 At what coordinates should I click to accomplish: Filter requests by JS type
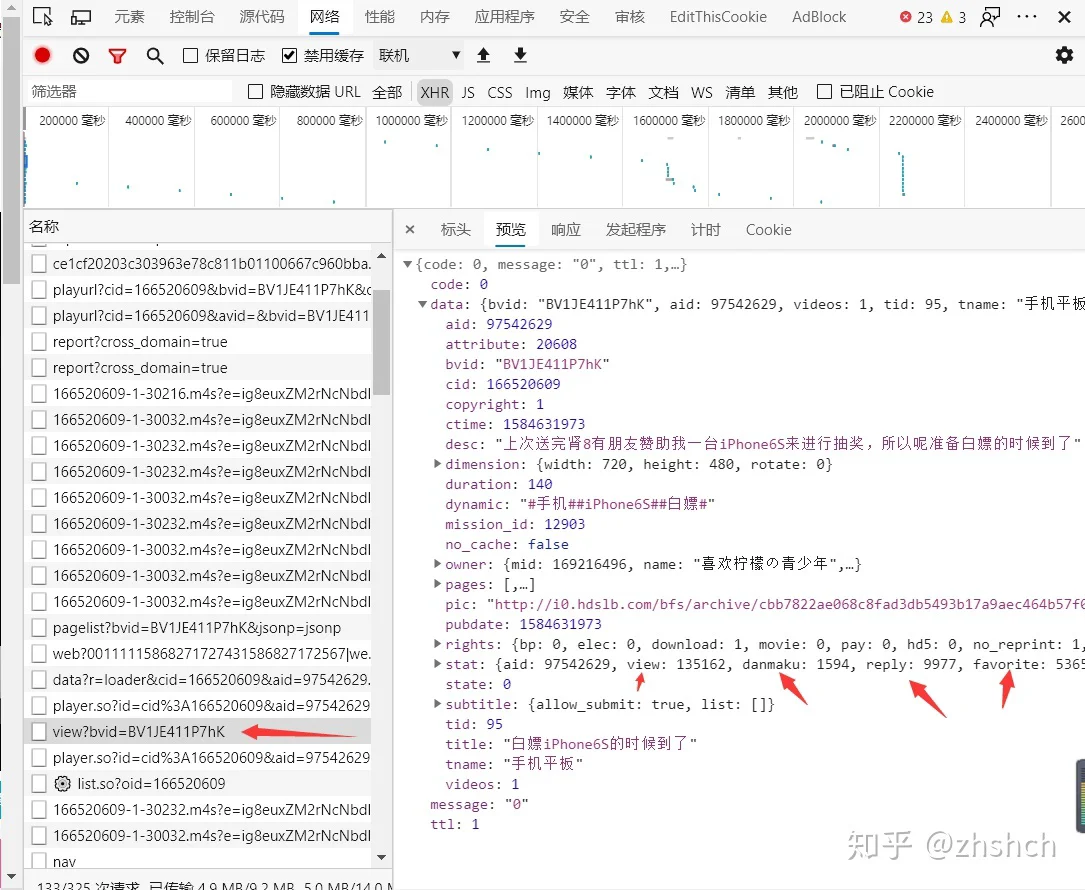click(x=468, y=92)
